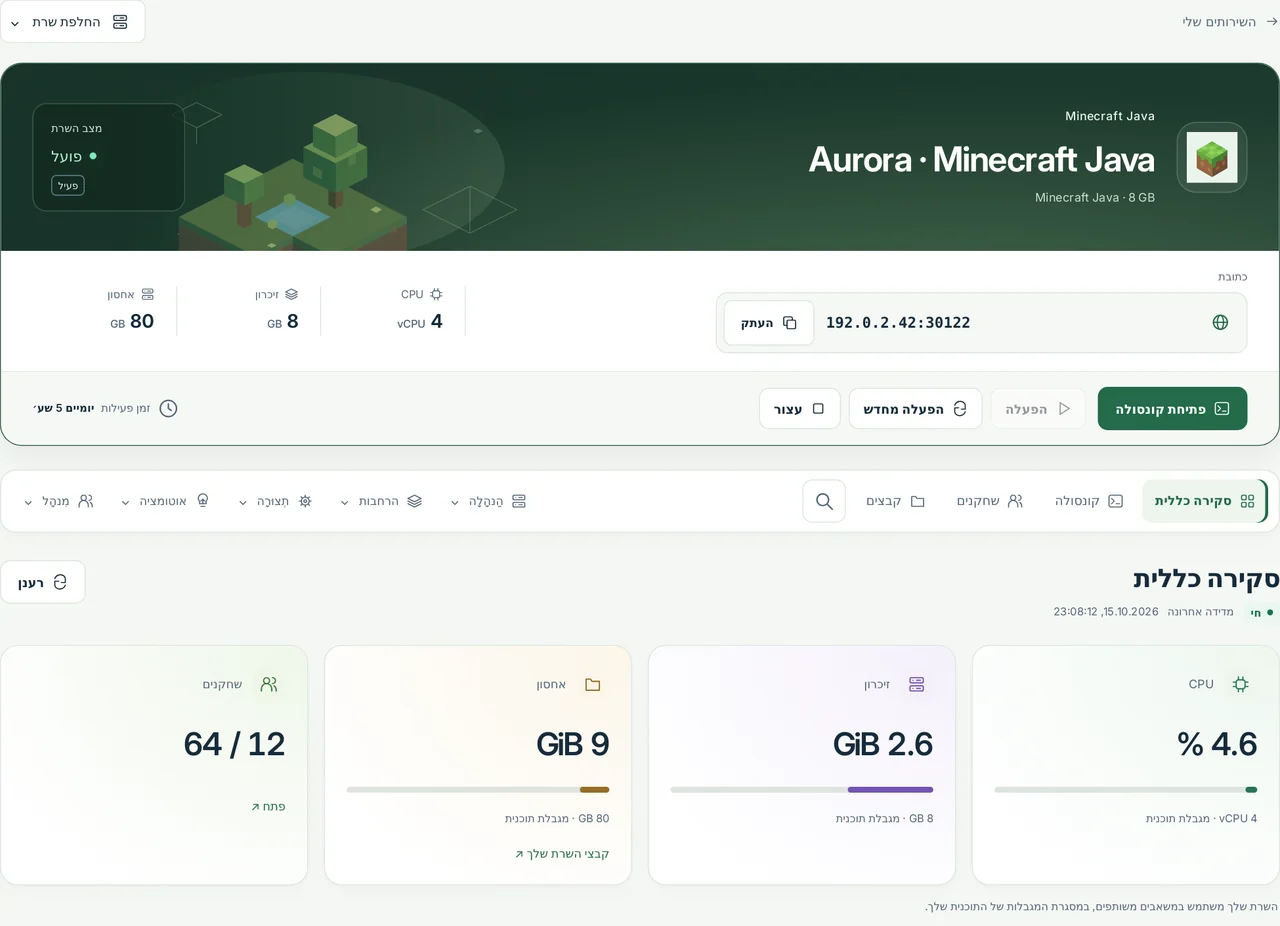
Task: Click the 64 / 12 players count
Action: coord(234,744)
